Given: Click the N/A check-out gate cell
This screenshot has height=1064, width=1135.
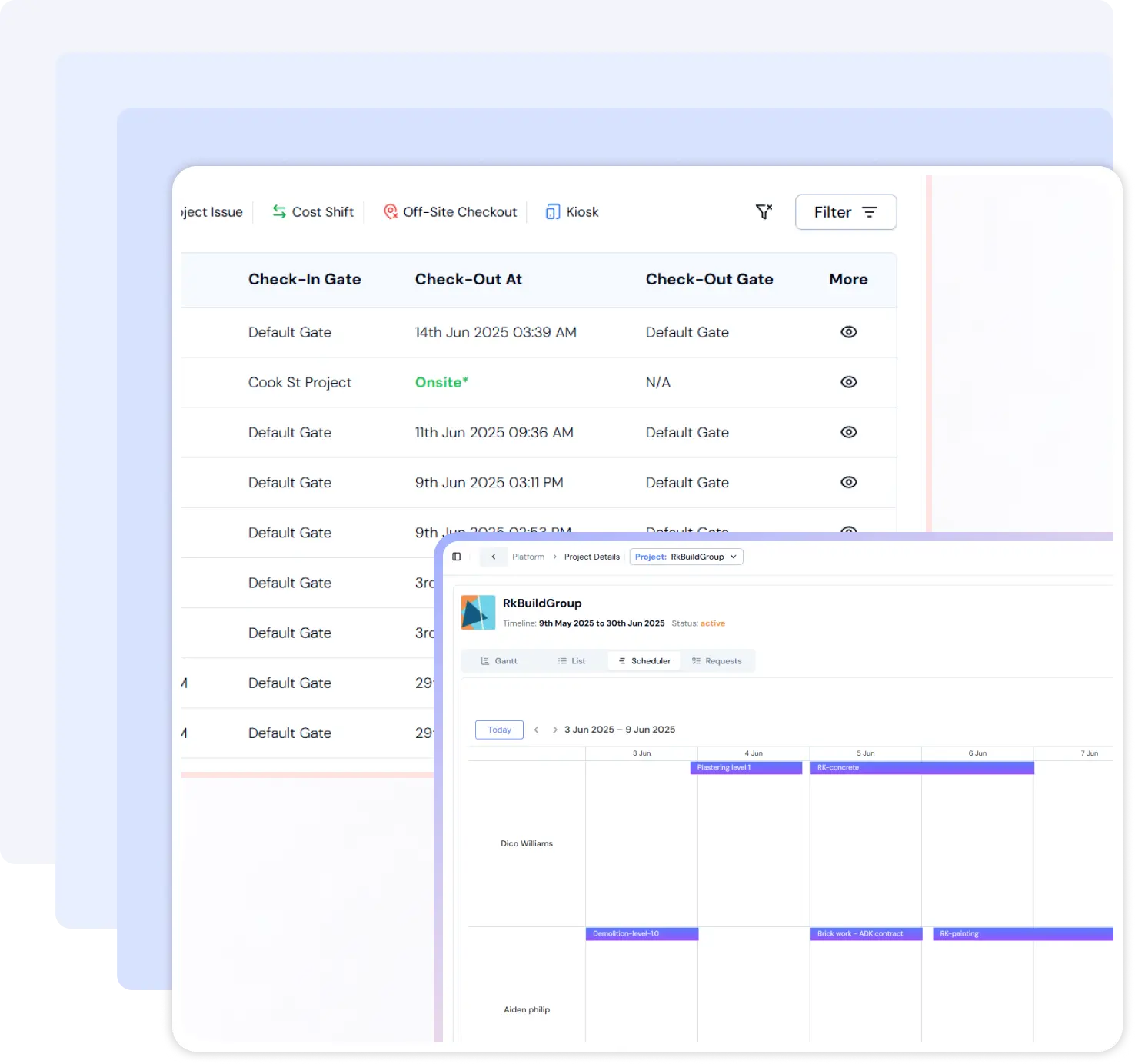Looking at the screenshot, I should (x=658, y=382).
